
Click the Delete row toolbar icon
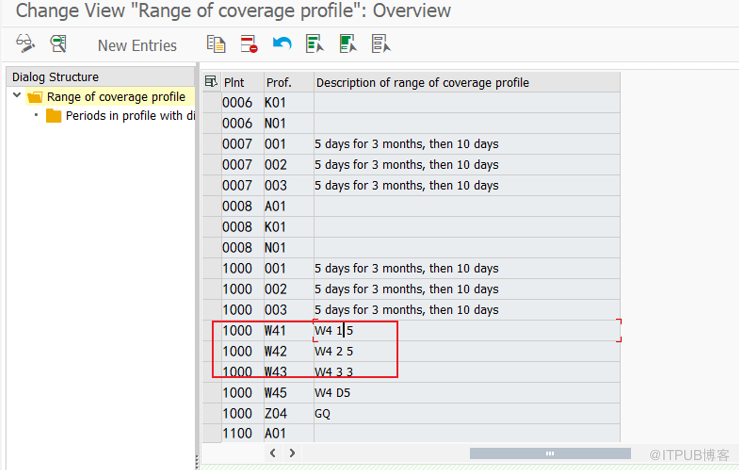click(x=249, y=44)
